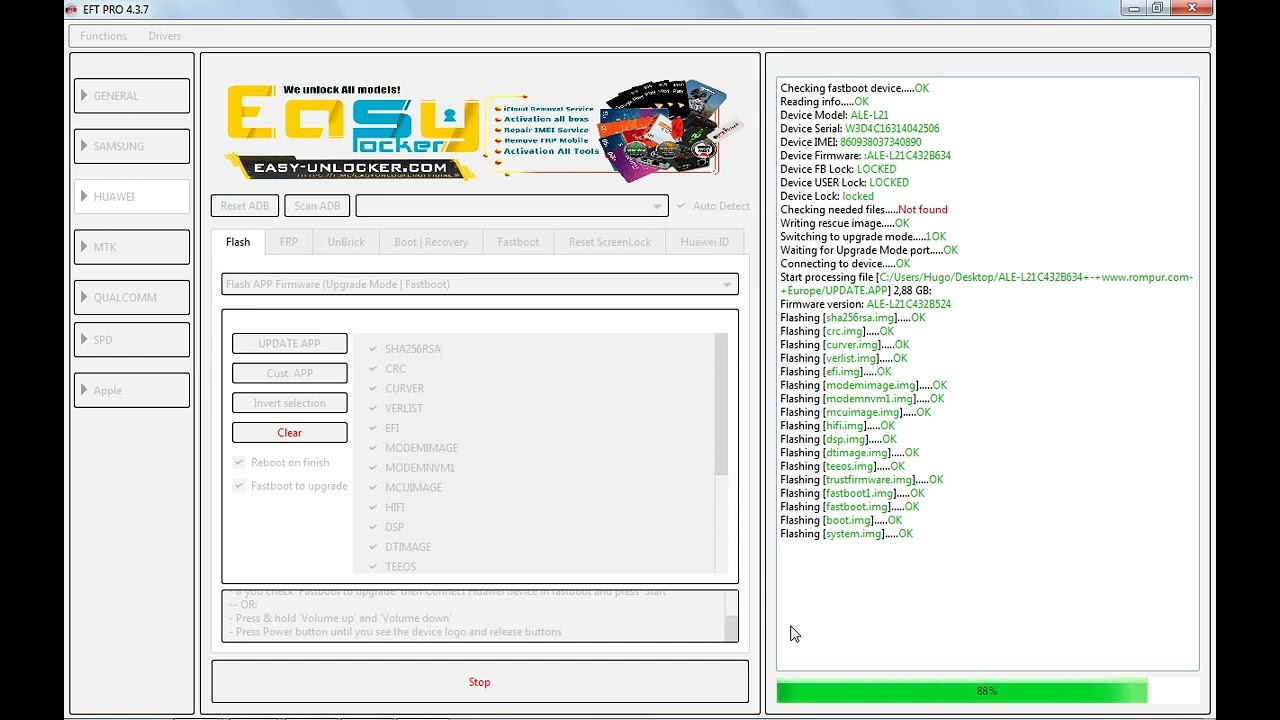Open the HUAWEI sidebar section
Screen dimensions: 1280x720
pyautogui.click(x=131, y=197)
